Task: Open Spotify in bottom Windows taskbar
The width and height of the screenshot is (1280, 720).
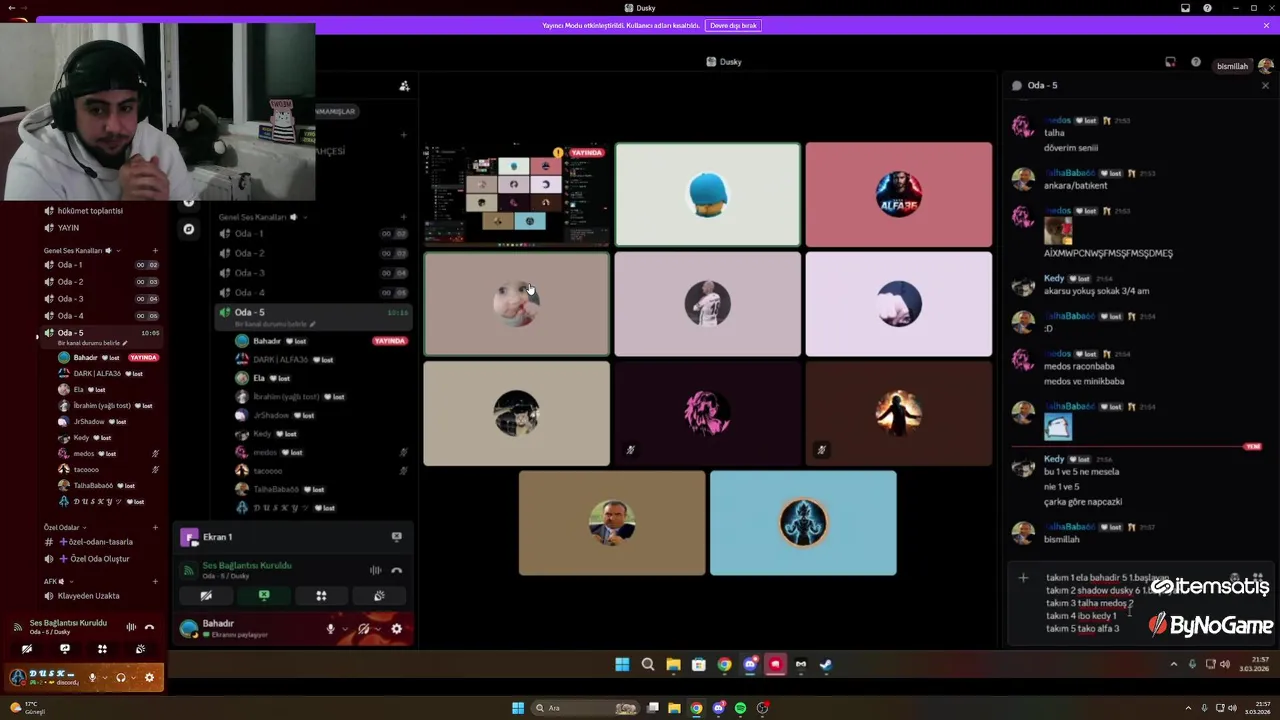Action: pyautogui.click(x=740, y=708)
